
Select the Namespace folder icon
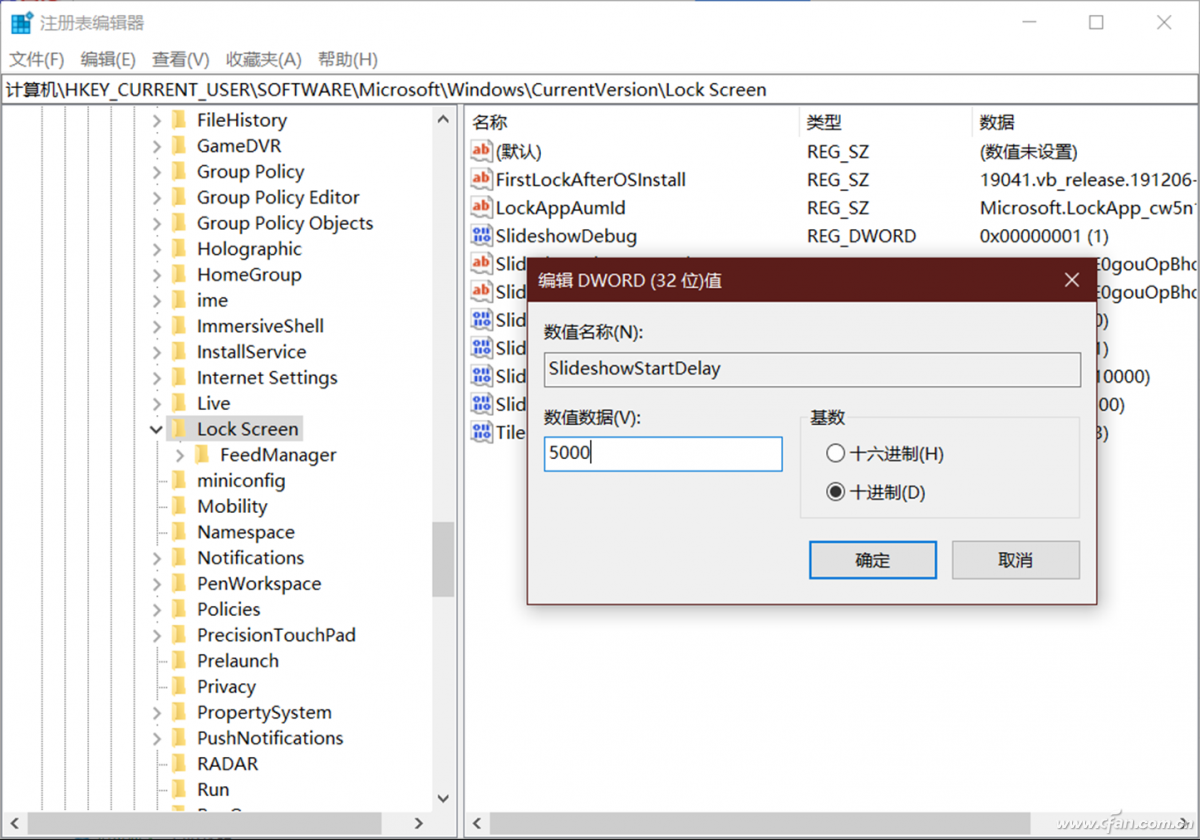coord(179,533)
